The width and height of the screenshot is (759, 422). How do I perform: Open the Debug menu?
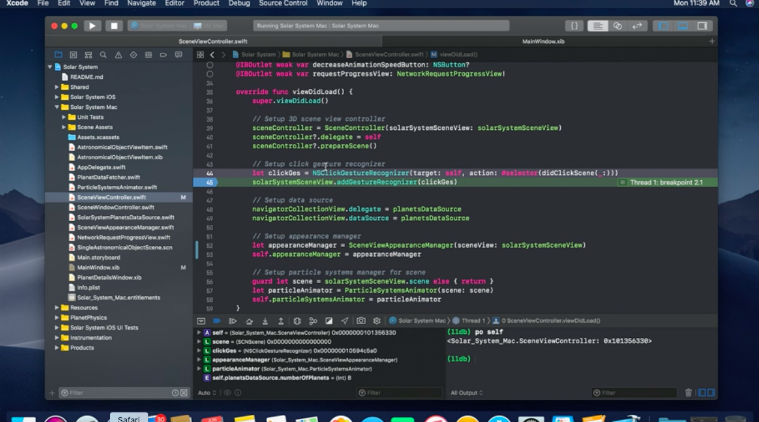[x=239, y=3]
